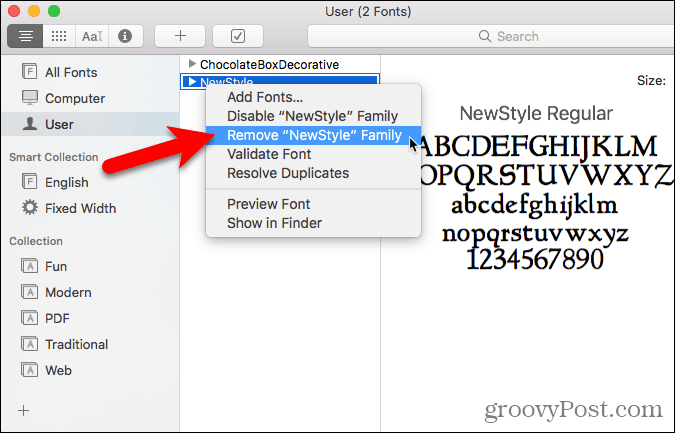Click NewStyle Regular preview heading
675x433 pixels.
(536, 114)
